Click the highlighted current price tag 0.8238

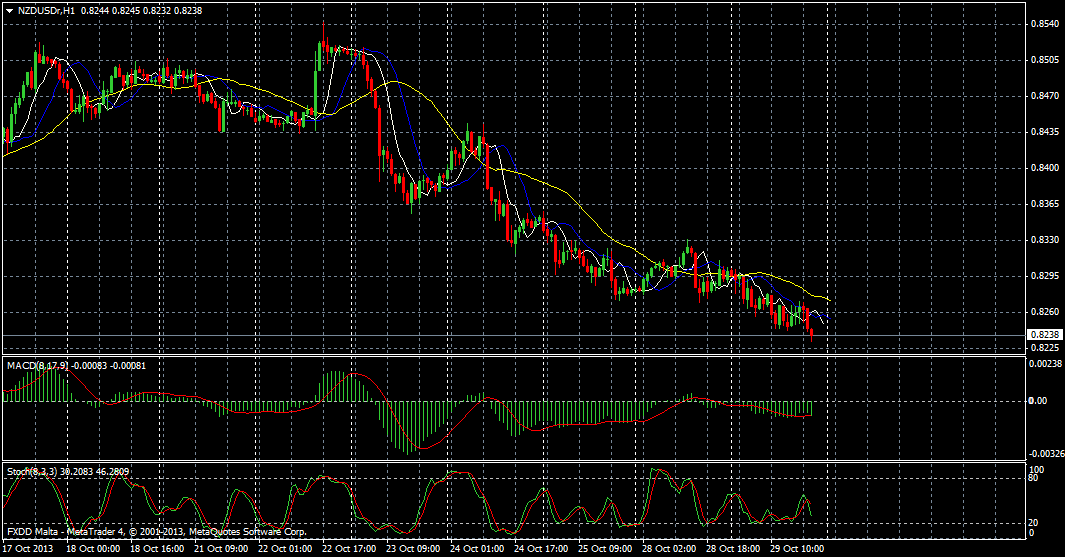click(1043, 335)
